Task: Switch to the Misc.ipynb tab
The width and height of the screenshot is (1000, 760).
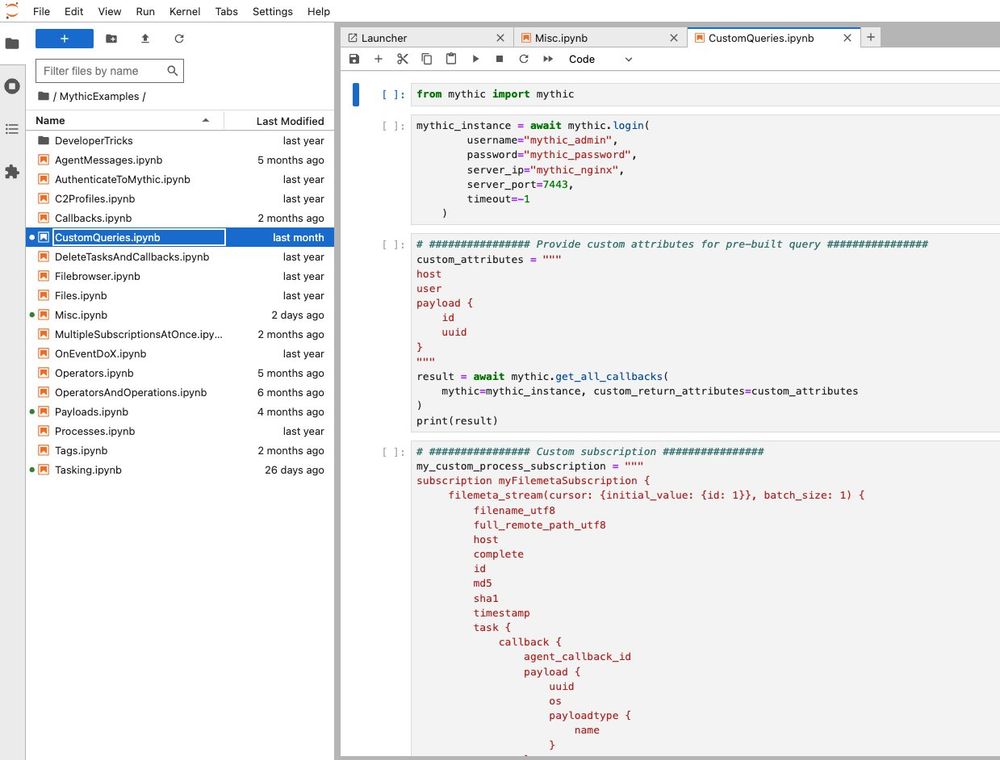Action: [x=599, y=38]
